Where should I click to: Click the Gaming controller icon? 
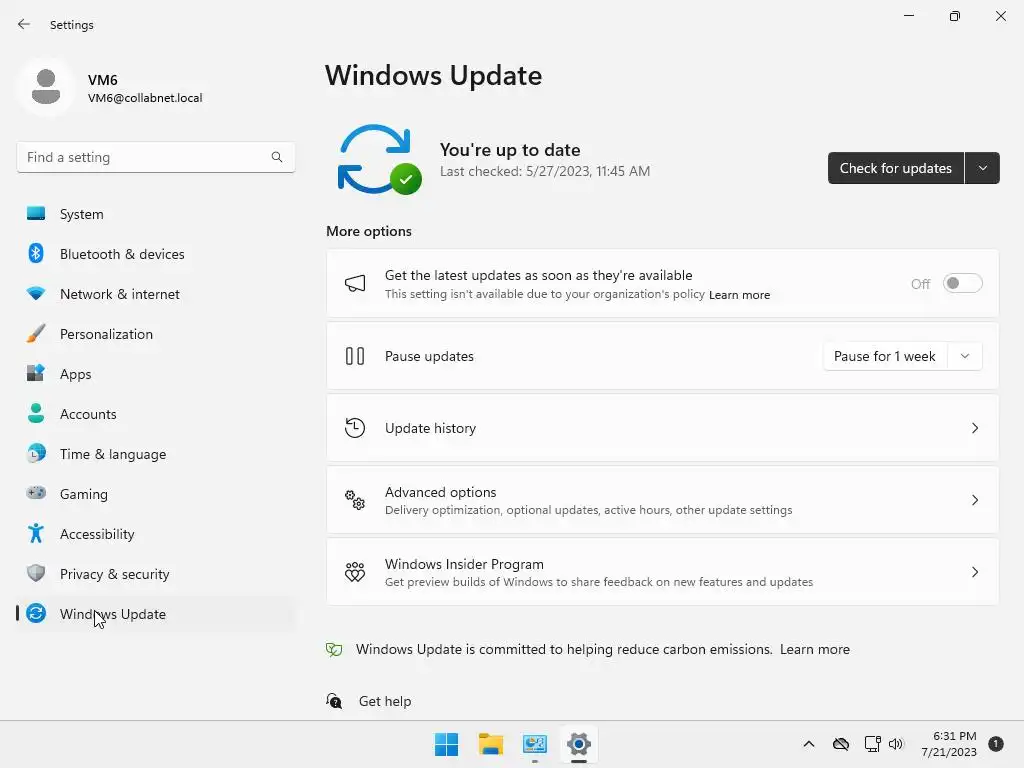point(36,493)
